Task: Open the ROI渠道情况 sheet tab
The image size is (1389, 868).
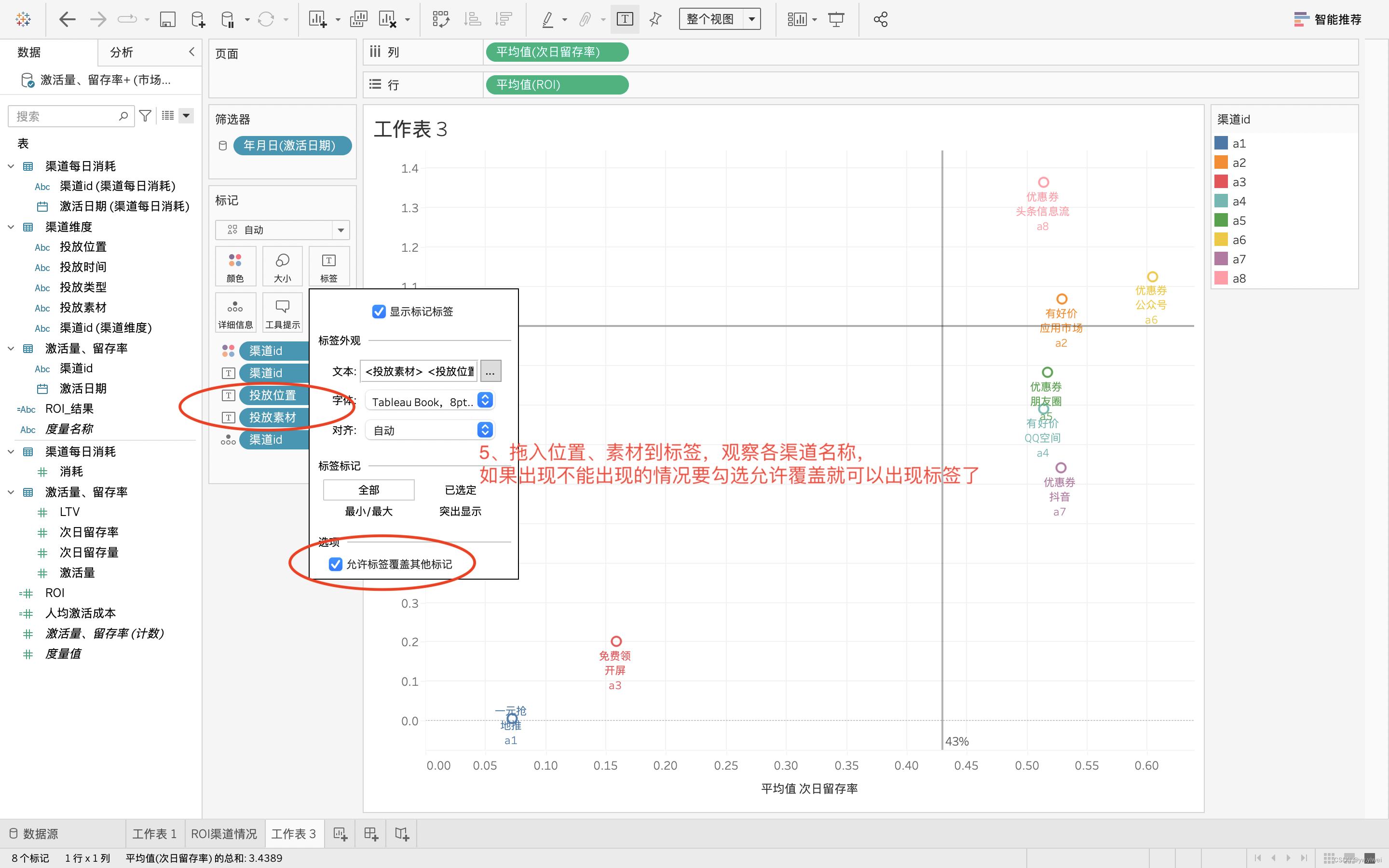Action: pos(224,834)
